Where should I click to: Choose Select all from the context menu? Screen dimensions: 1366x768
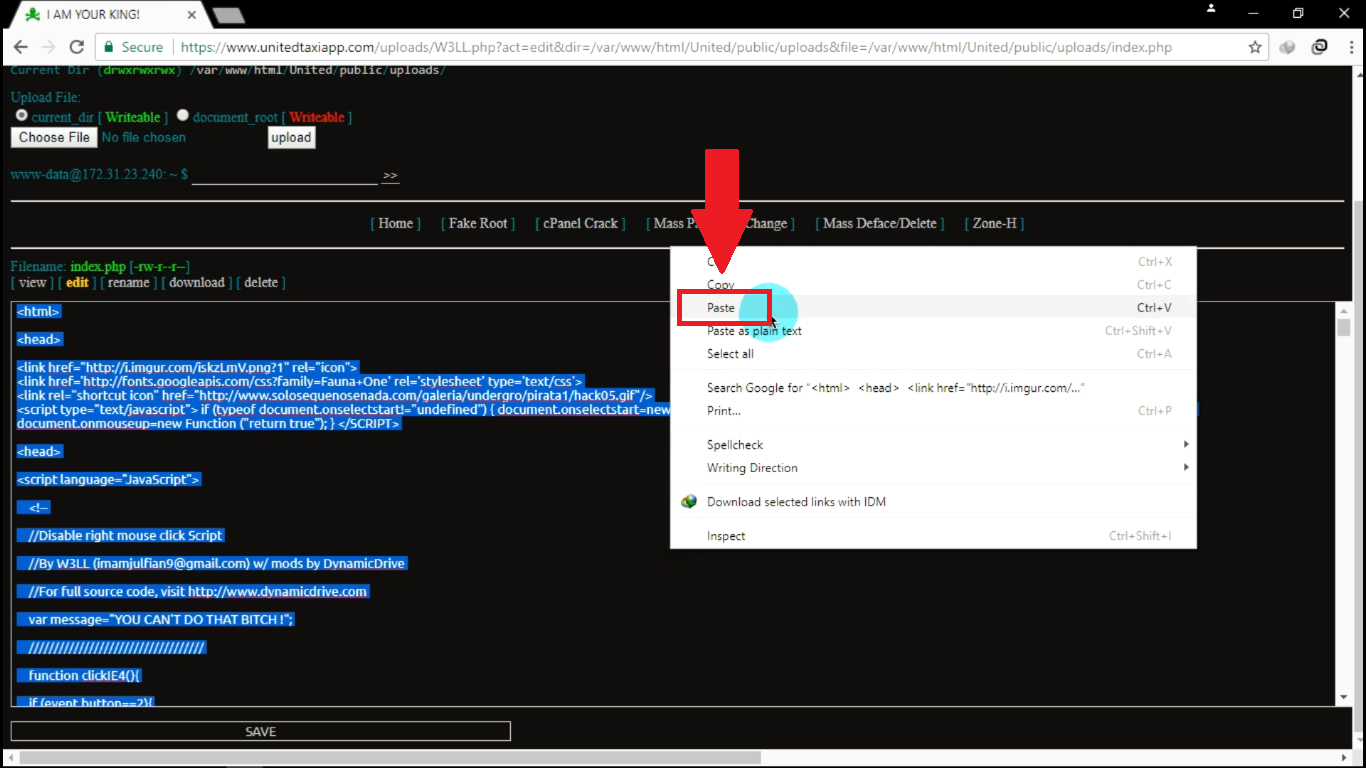point(732,353)
